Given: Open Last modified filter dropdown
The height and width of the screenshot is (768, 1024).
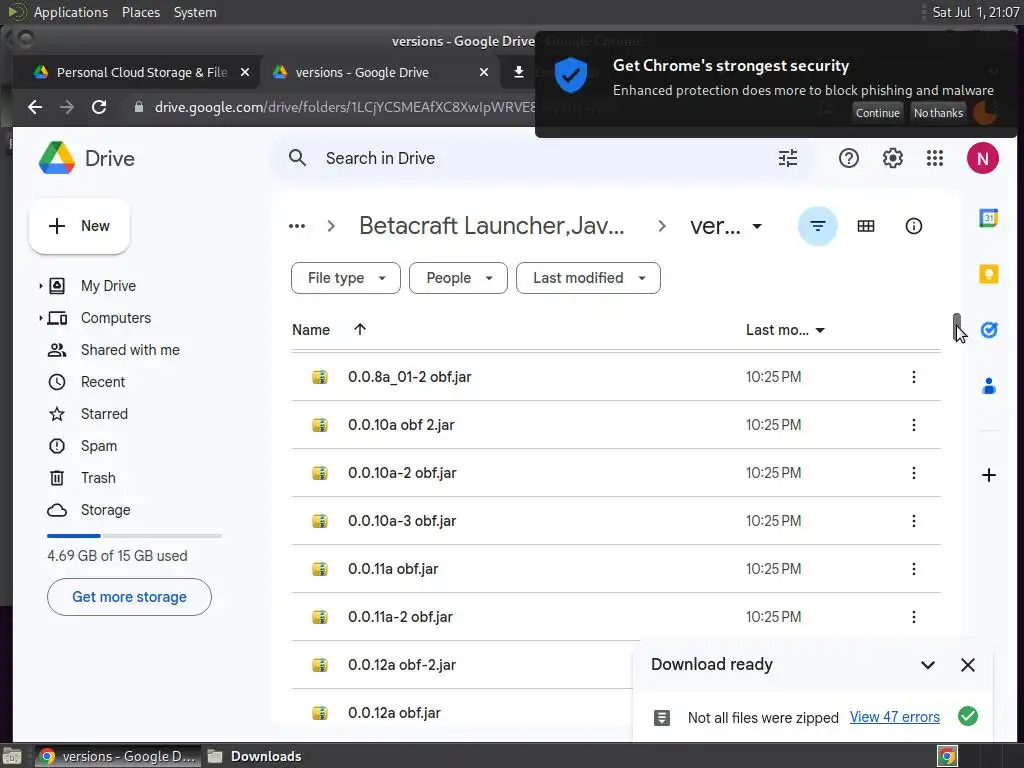Looking at the screenshot, I should pos(588,278).
